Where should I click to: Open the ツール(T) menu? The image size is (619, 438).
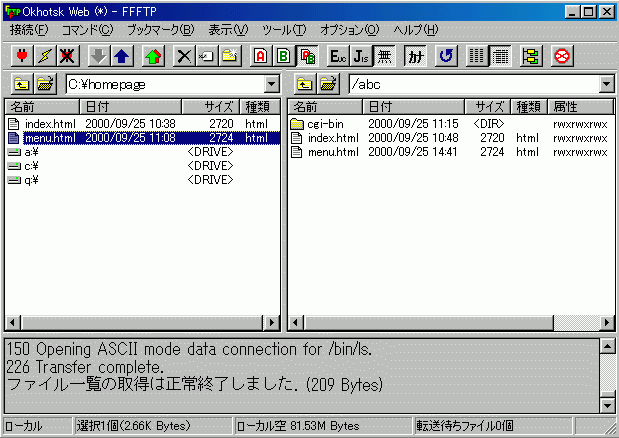click(284, 30)
